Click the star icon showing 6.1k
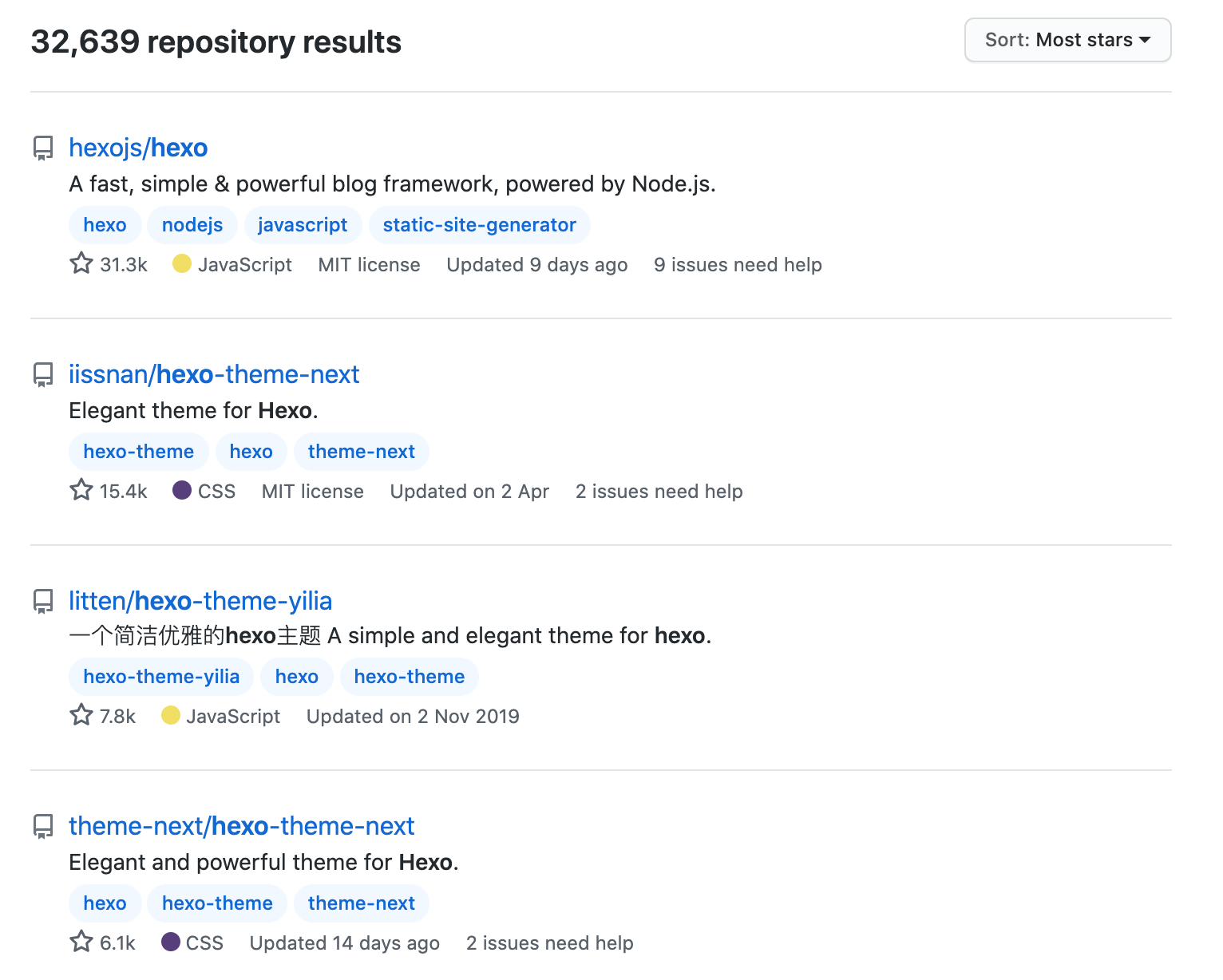 81,942
